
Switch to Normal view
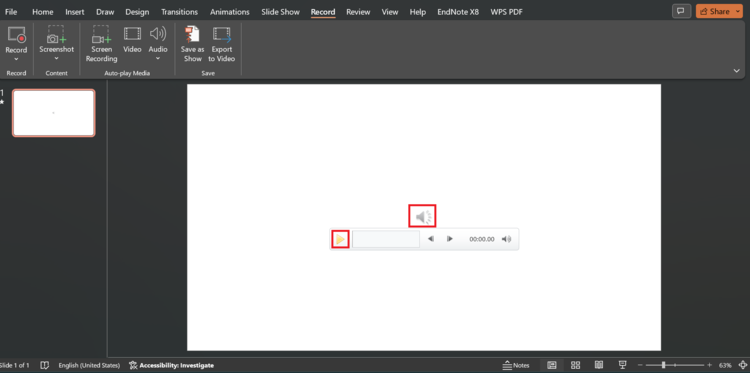point(552,365)
